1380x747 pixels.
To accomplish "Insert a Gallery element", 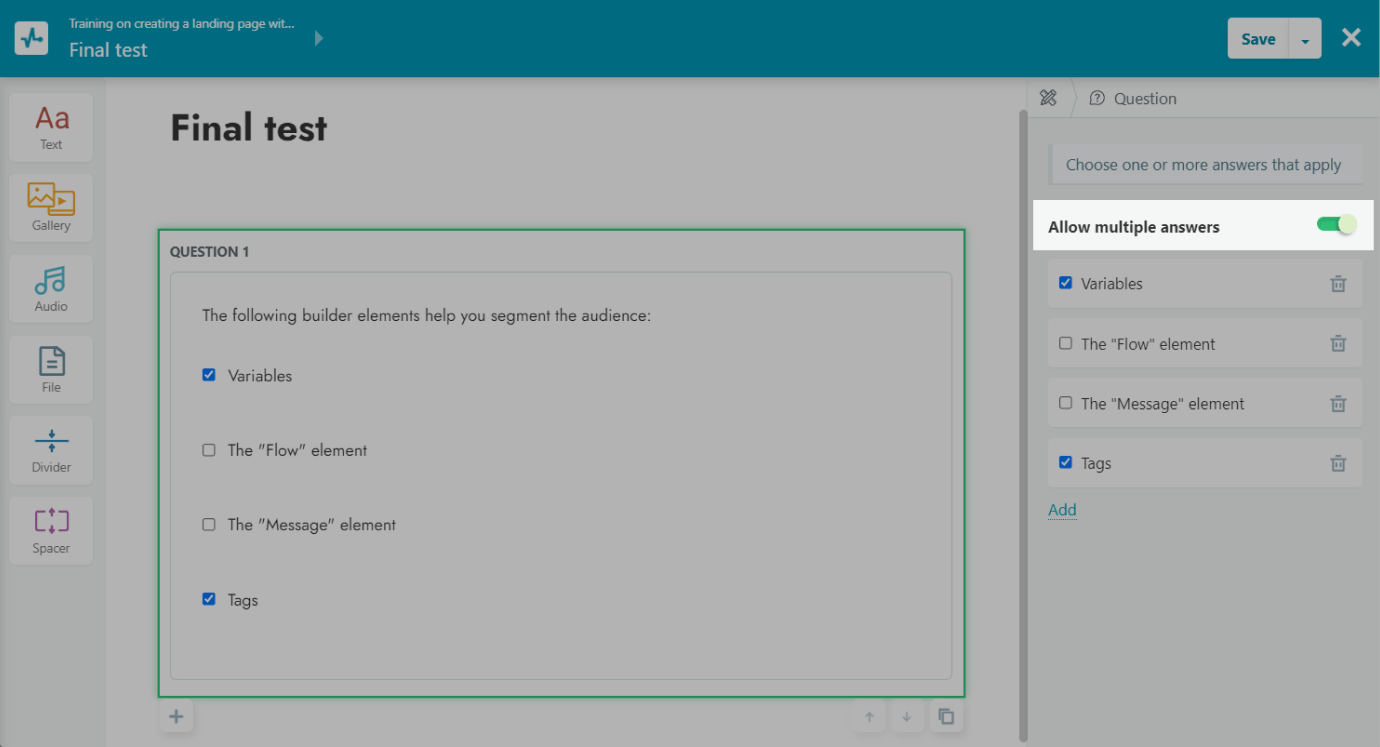I will pyautogui.click(x=51, y=207).
